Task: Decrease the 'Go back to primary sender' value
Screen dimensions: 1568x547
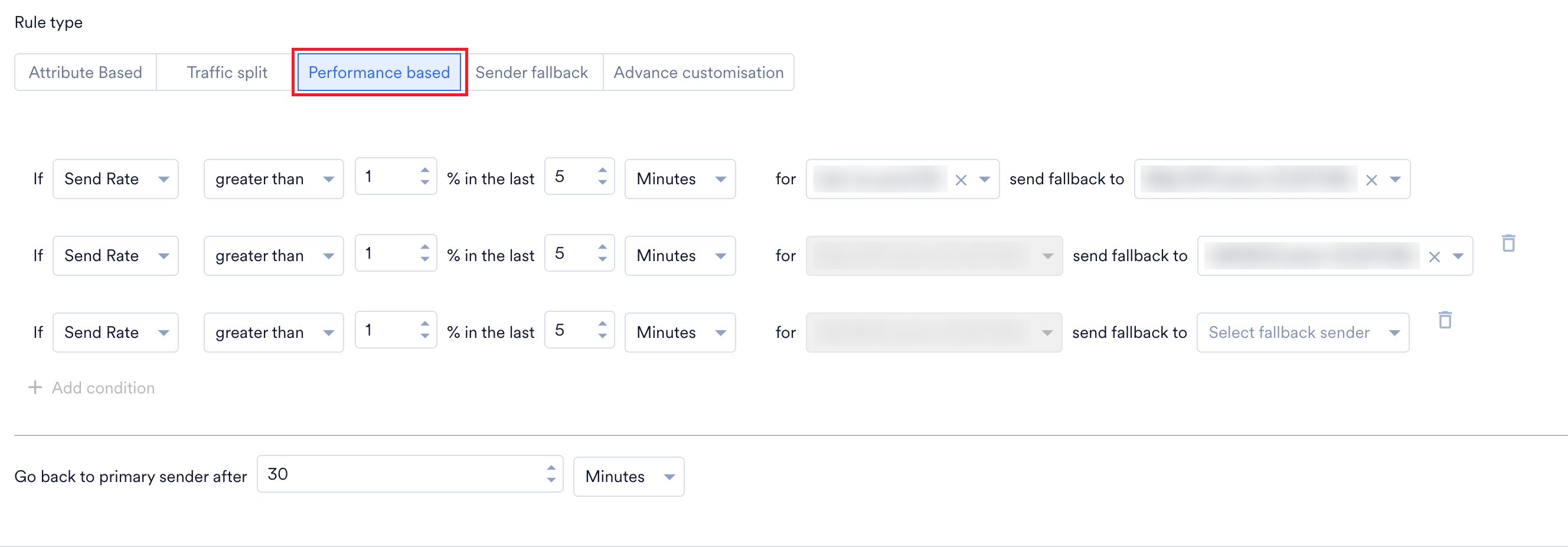Action: point(551,480)
